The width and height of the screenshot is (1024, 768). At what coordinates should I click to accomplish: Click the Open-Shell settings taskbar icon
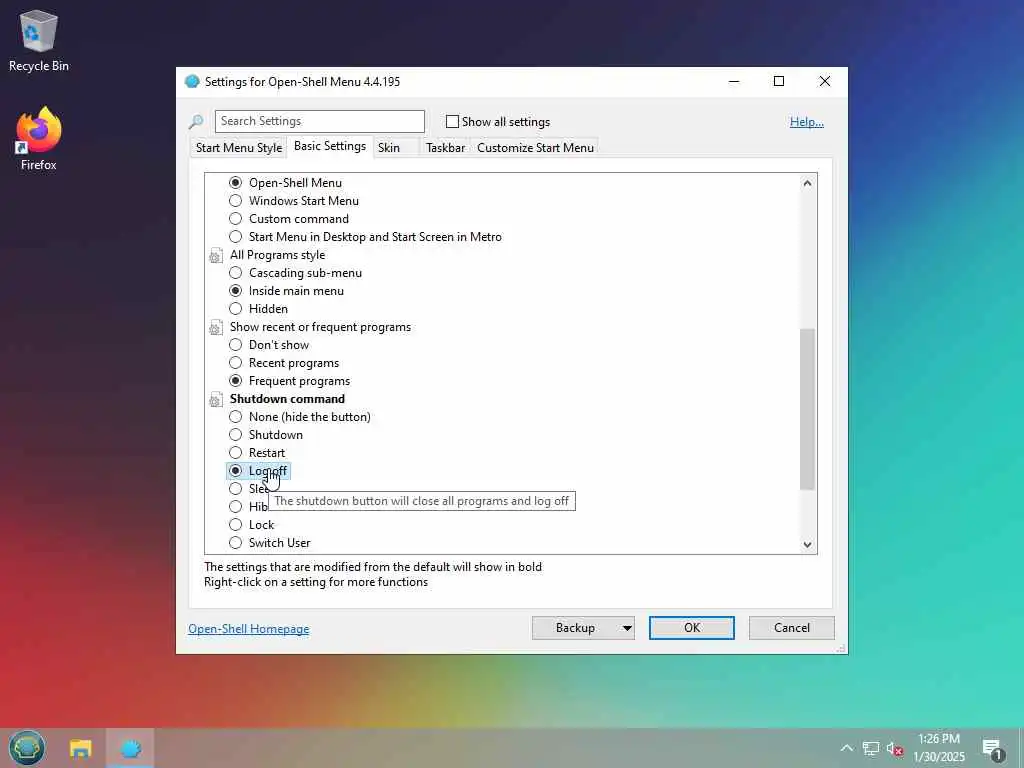[131, 748]
